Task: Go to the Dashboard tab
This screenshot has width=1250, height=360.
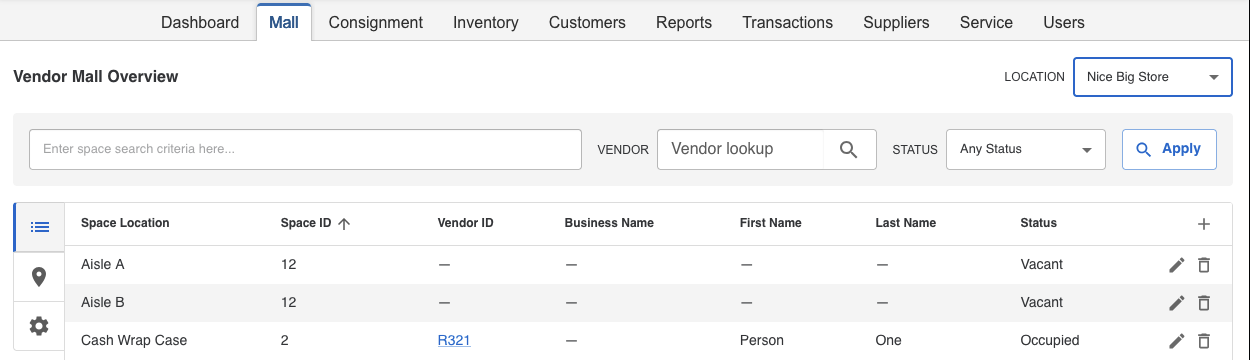Action: tap(200, 22)
